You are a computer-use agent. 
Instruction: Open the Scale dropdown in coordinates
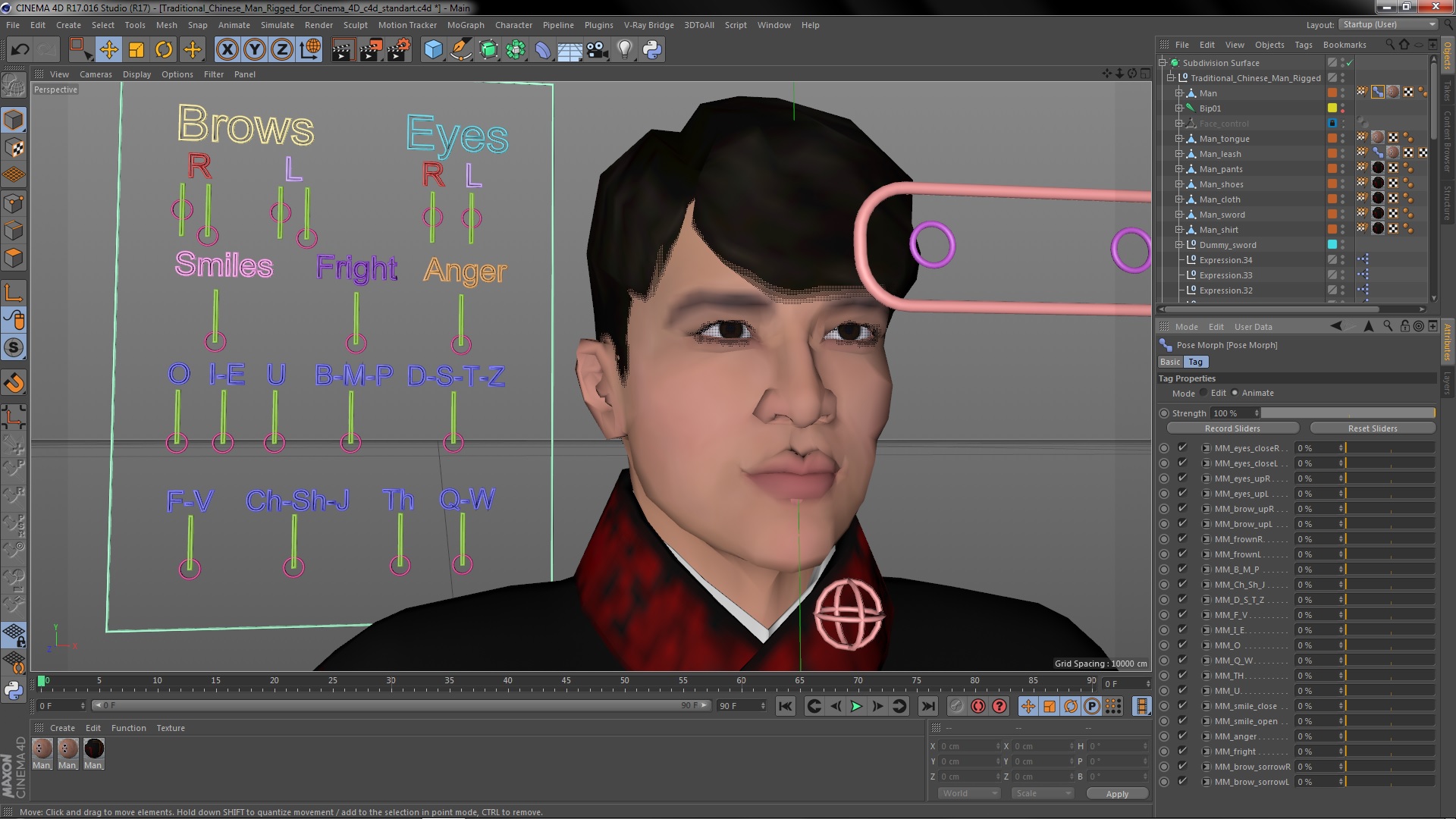point(1043,793)
